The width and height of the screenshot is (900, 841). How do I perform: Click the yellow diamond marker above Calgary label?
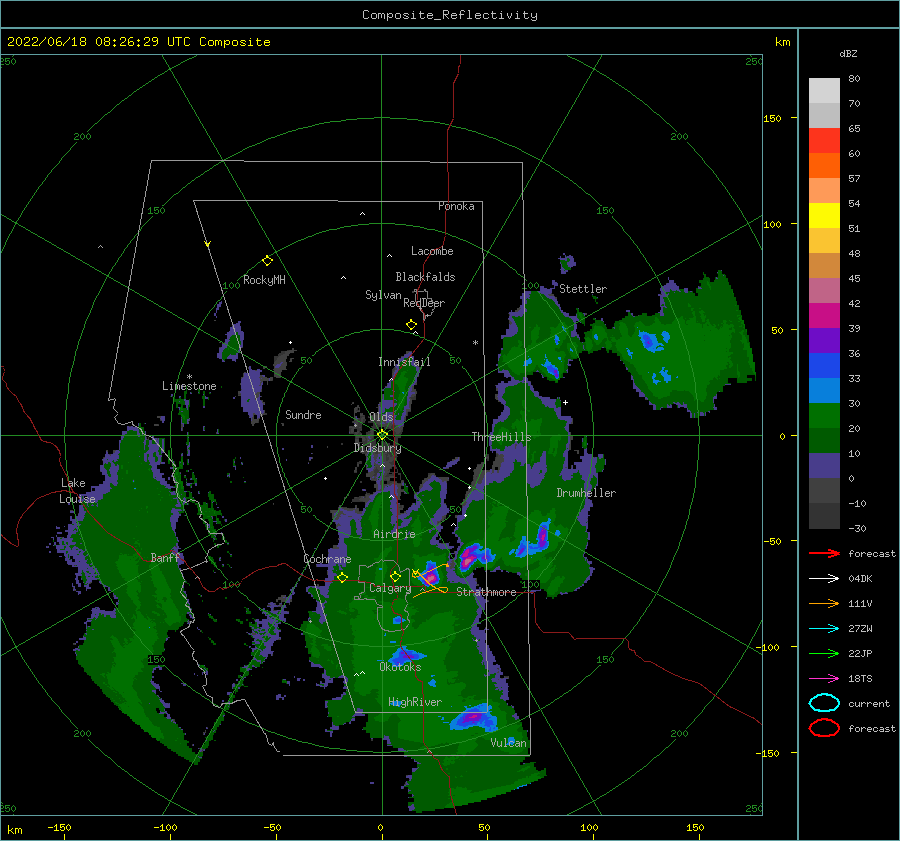(x=395, y=576)
